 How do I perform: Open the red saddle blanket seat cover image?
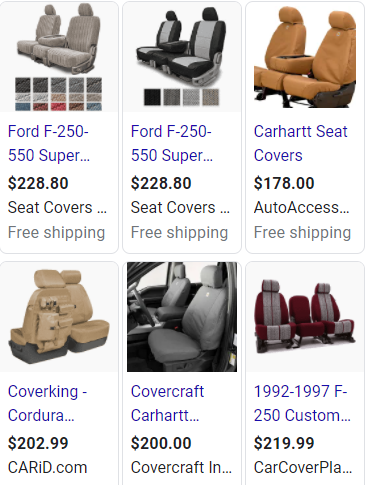coord(305,317)
